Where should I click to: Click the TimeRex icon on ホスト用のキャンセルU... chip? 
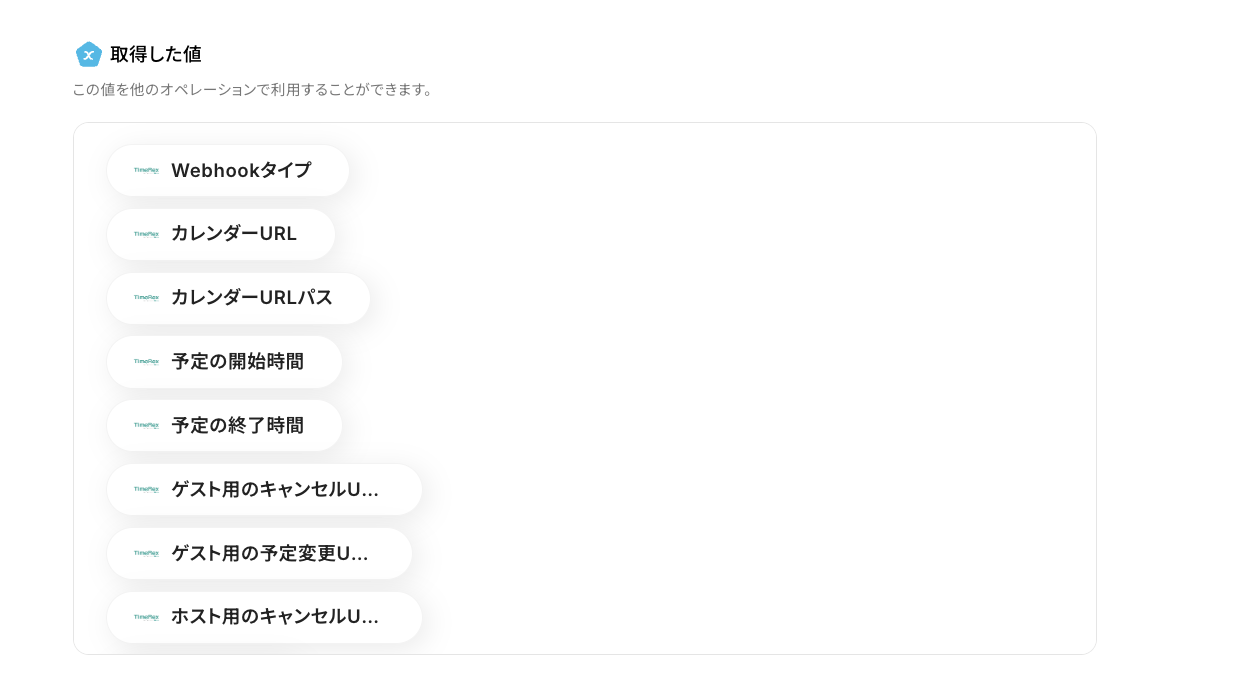coord(146,617)
